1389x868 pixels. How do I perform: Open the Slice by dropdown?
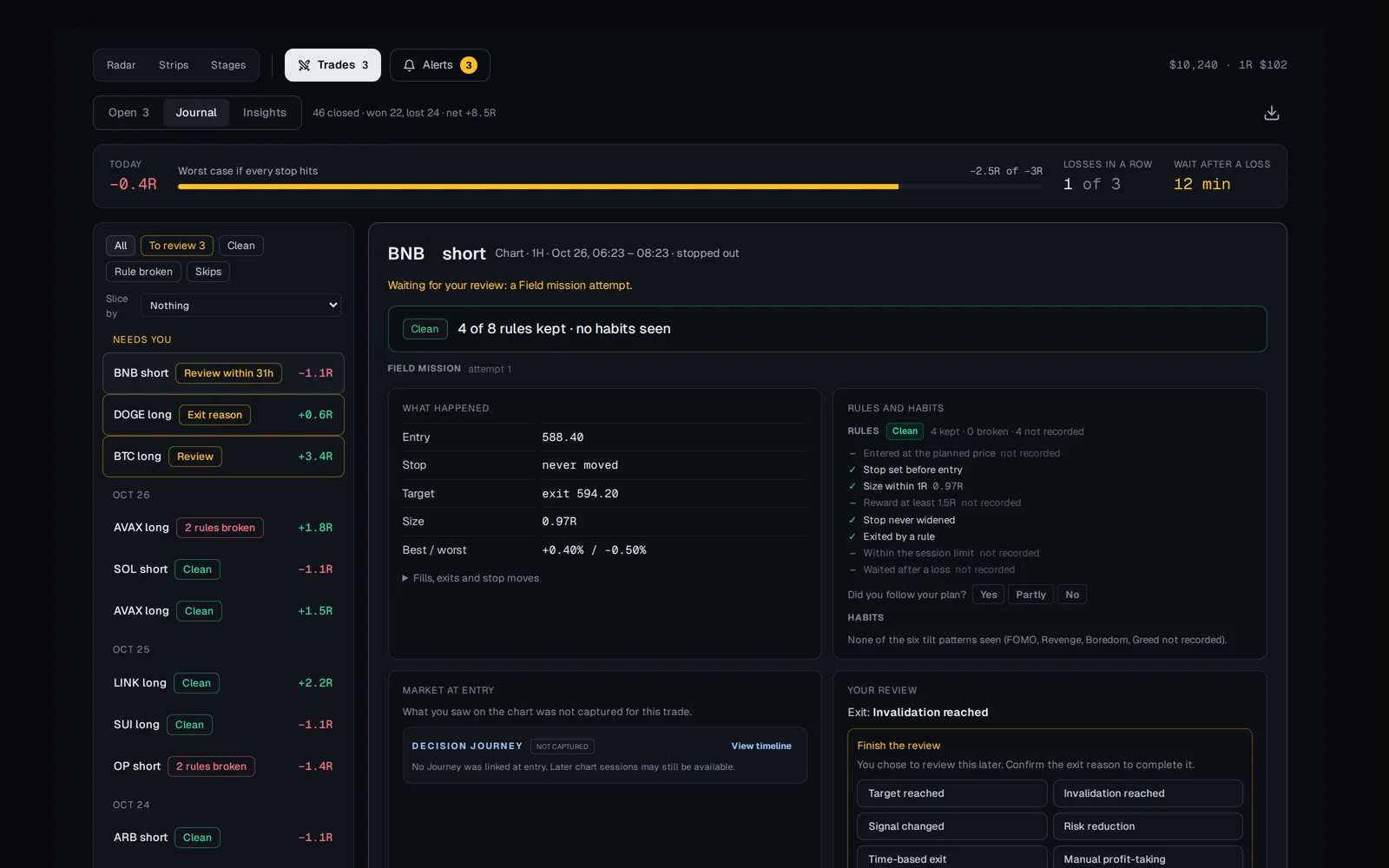(x=240, y=306)
